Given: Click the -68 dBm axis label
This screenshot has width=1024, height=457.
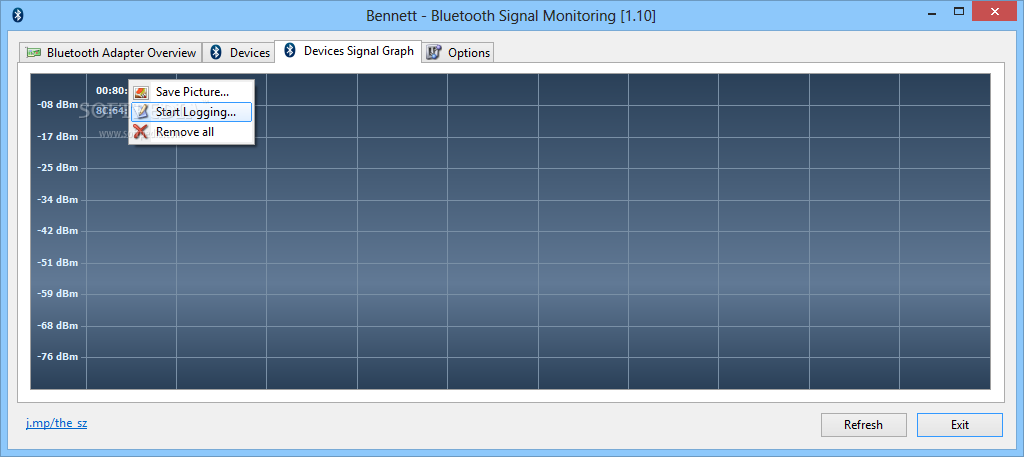Looking at the screenshot, I should (57, 325).
